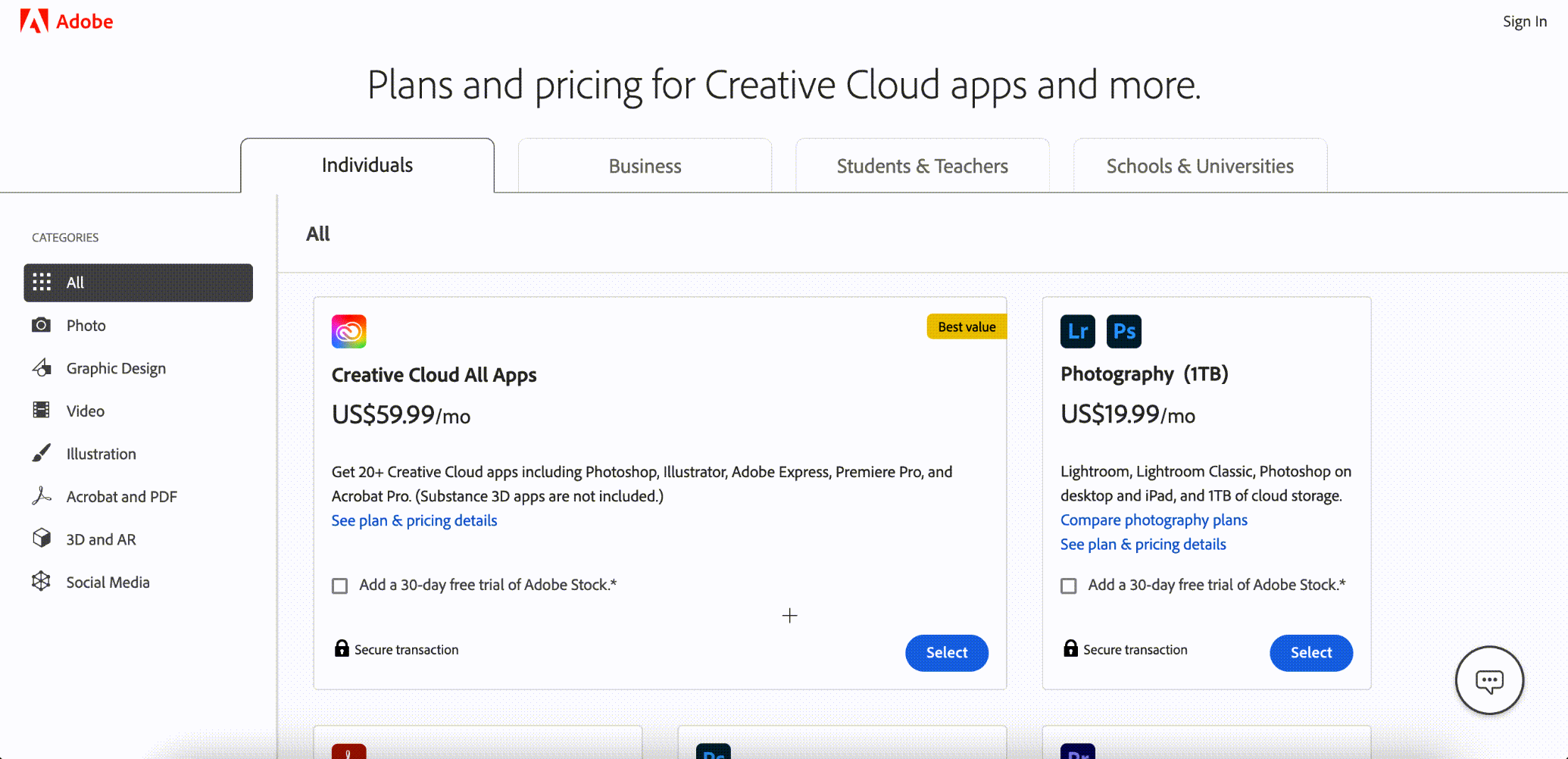Image resolution: width=1568 pixels, height=759 pixels.
Task: Select the Creative Cloud All Apps plan
Action: (947, 652)
